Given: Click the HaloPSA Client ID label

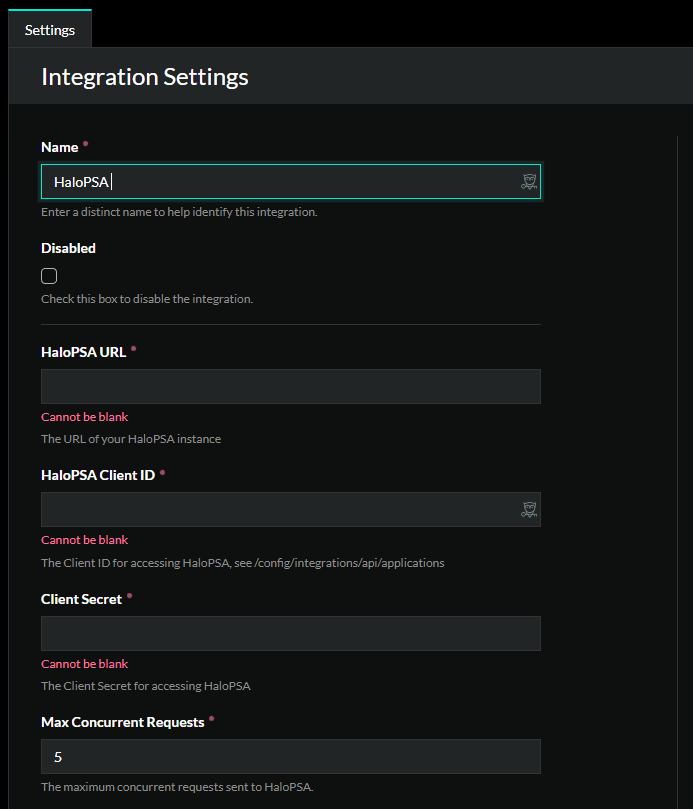Looking at the screenshot, I should tap(98, 475).
